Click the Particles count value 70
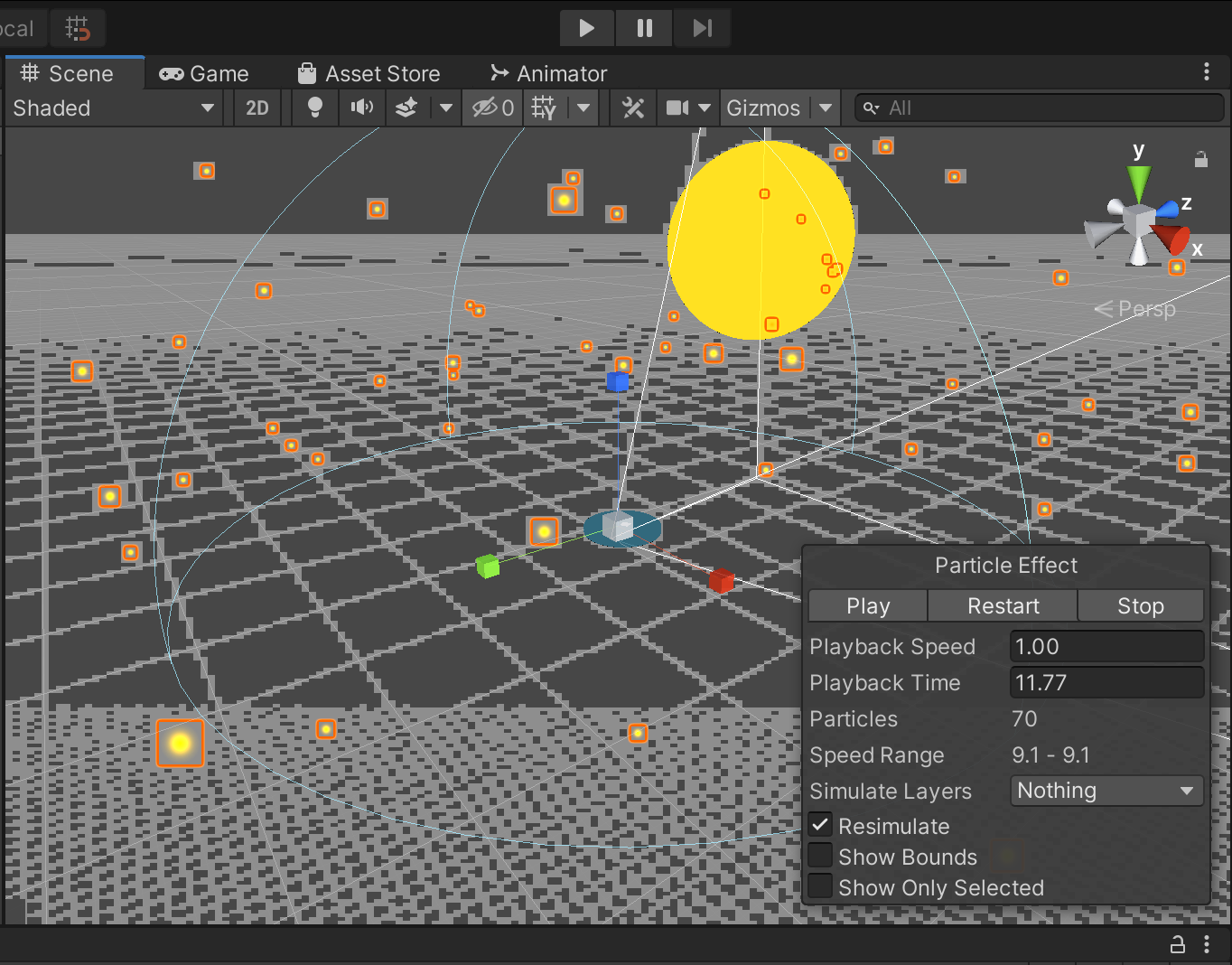 coord(1024,719)
